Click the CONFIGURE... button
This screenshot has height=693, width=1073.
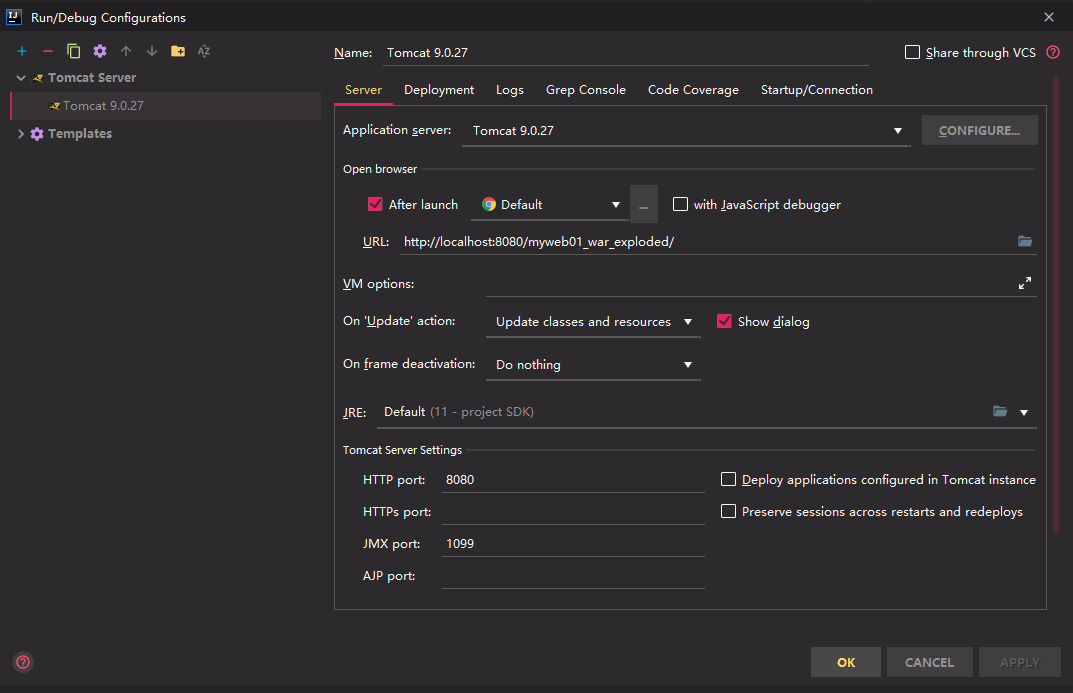(x=979, y=131)
